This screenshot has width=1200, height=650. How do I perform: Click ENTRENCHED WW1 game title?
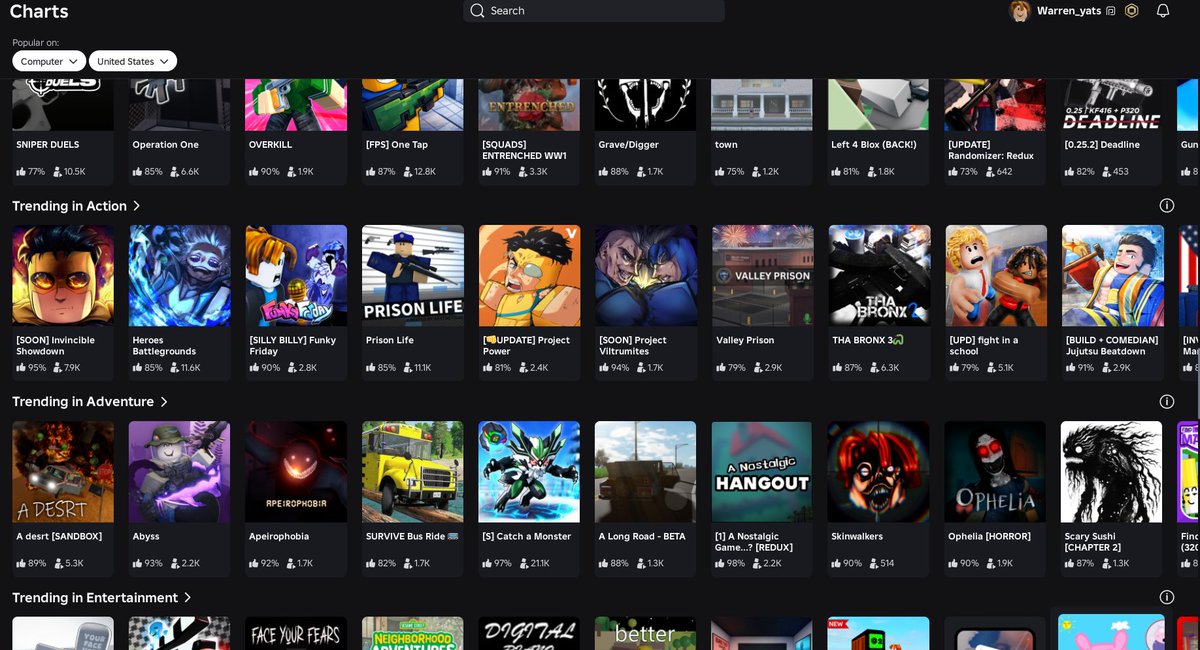click(525, 150)
